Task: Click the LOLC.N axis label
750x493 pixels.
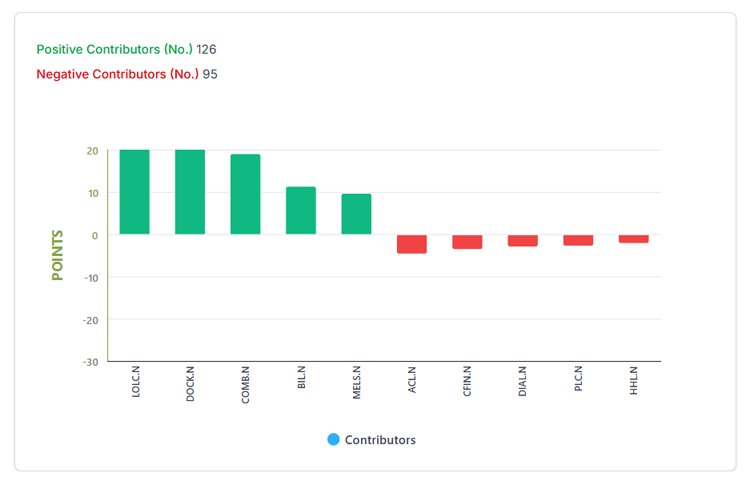Action: point(135,382)
